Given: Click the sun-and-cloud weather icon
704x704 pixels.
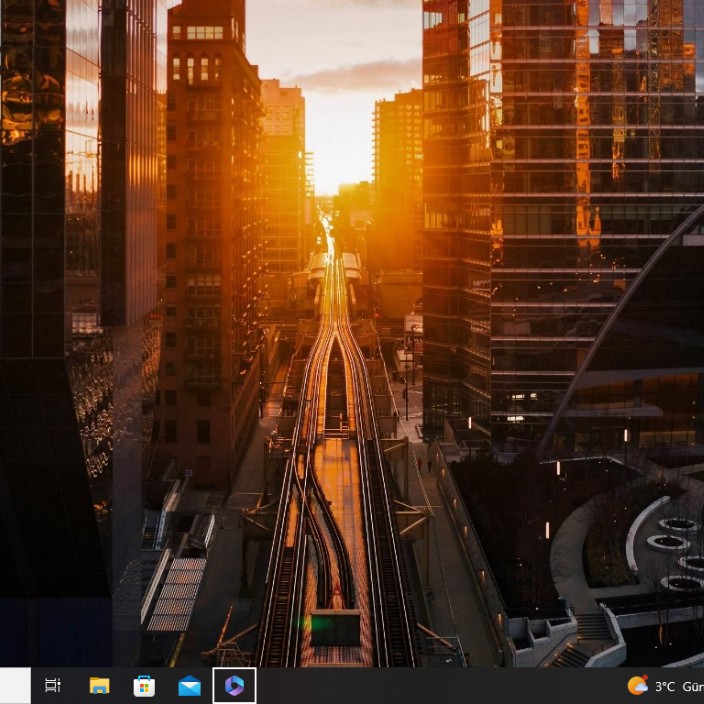Looking at the screenshot, I should click(637, 685).
